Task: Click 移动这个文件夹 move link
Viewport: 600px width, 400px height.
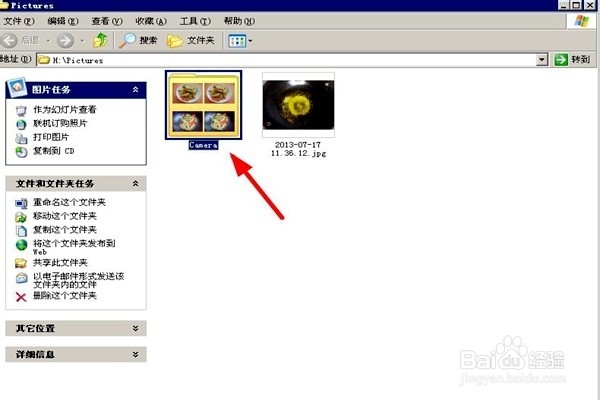Action: point(65,216)
